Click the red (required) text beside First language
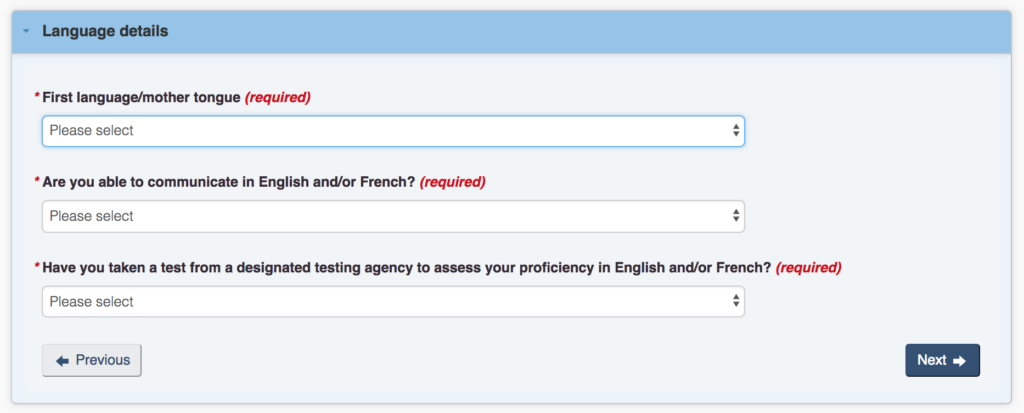Image resolution: width=1024 pixels, height=413 pixels. [278, 97]
